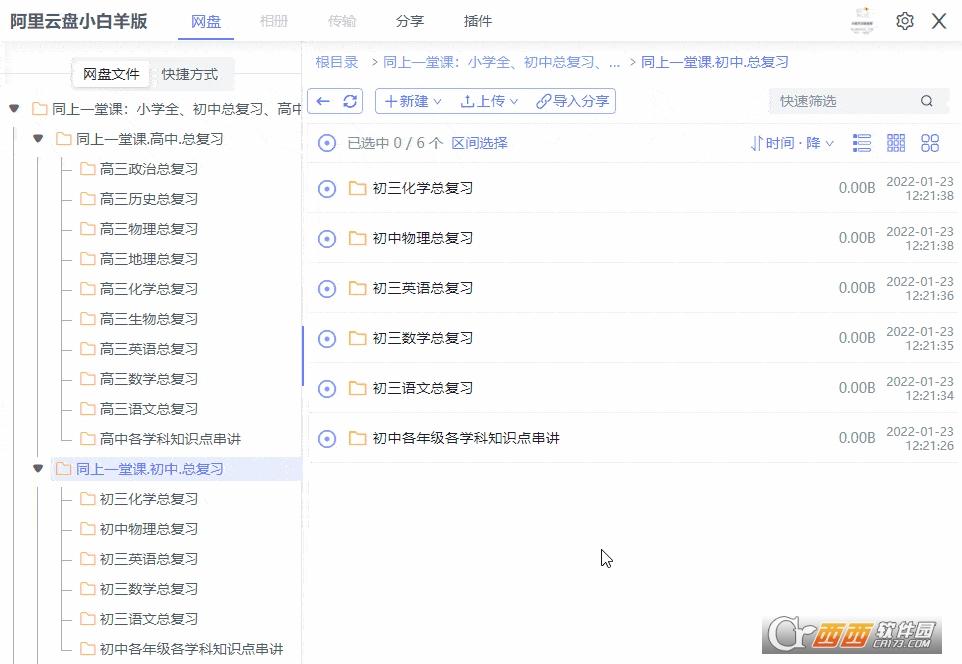Click folder icon of 初中各年级各学科知识点串讲 in file list
962x664 pixels.
click(357, 438)
